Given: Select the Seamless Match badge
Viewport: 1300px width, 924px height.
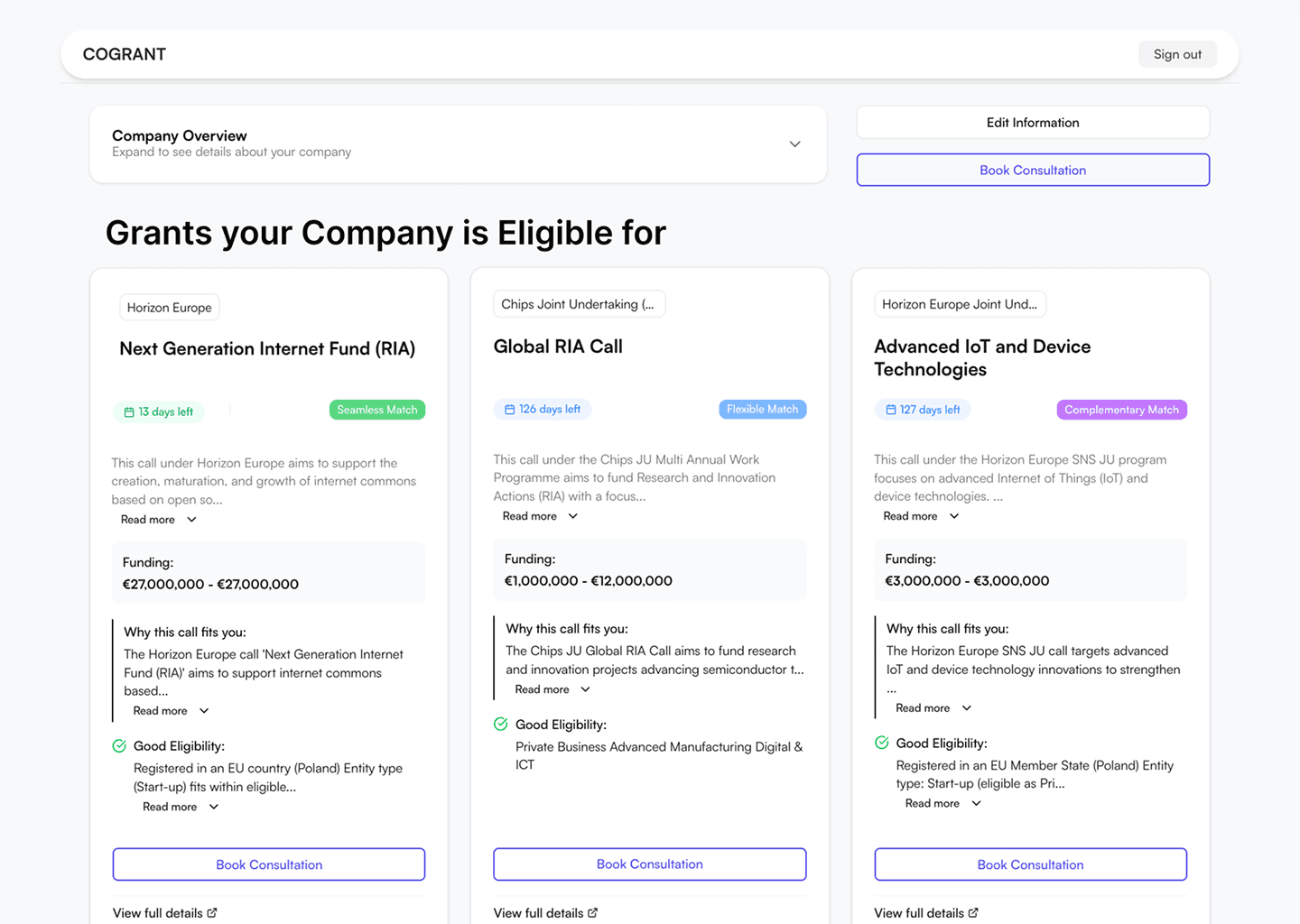Looking at the screenshot, I should (x=376, y=410).
